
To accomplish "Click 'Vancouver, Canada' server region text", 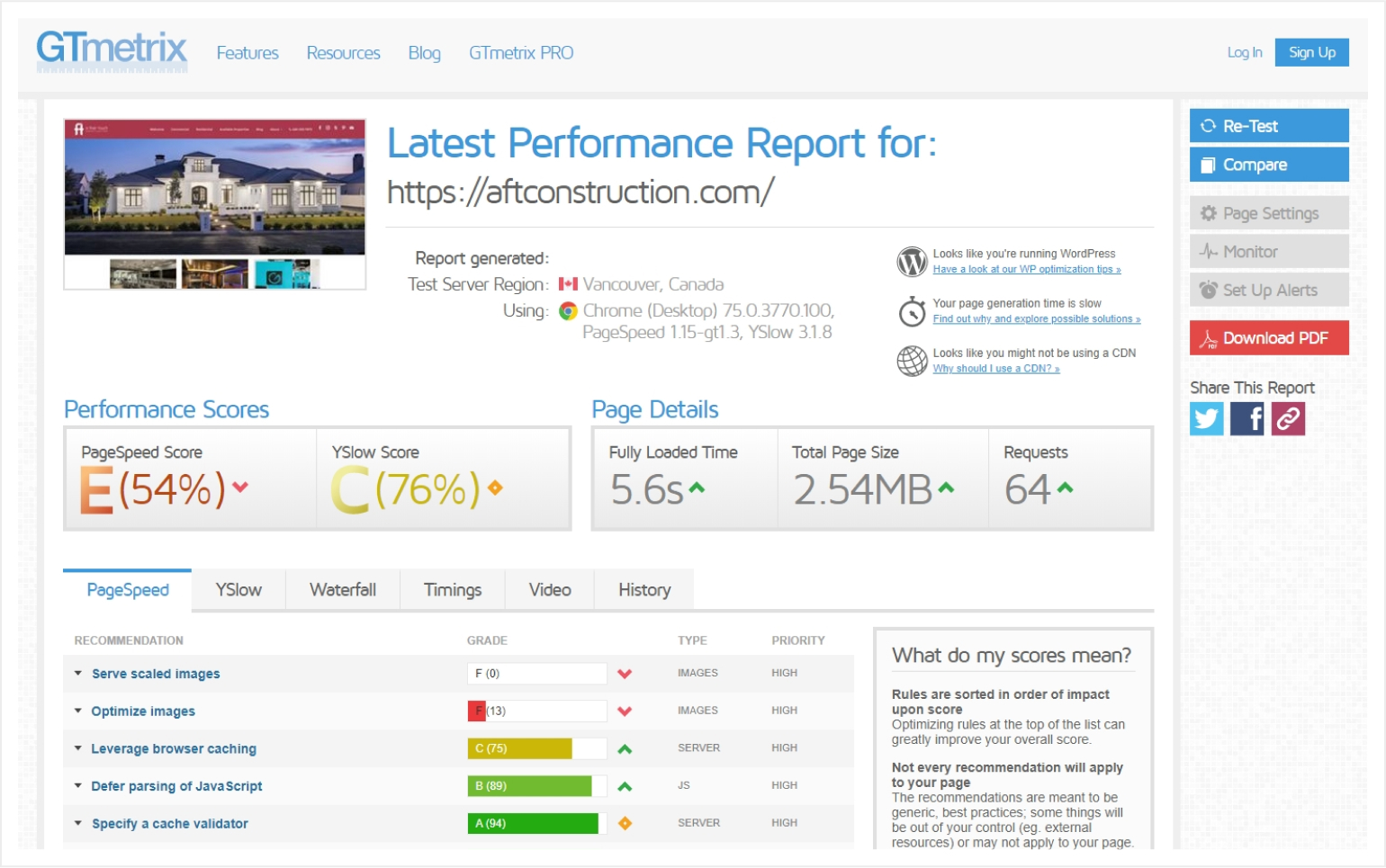I will tap(653, 284).
